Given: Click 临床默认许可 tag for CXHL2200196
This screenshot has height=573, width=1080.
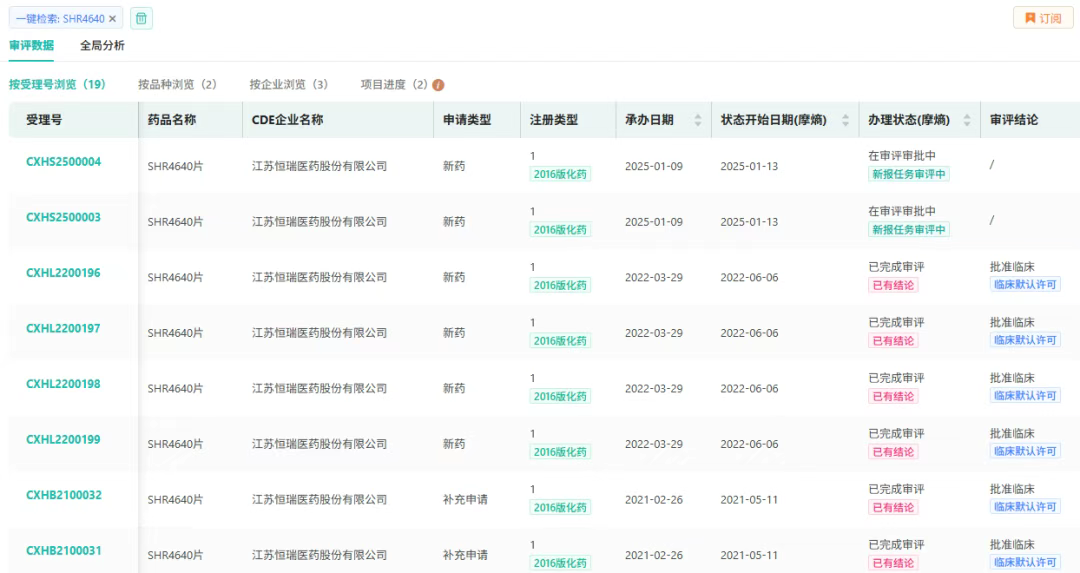Looking at the screenshot, I should pos(1025,285).
